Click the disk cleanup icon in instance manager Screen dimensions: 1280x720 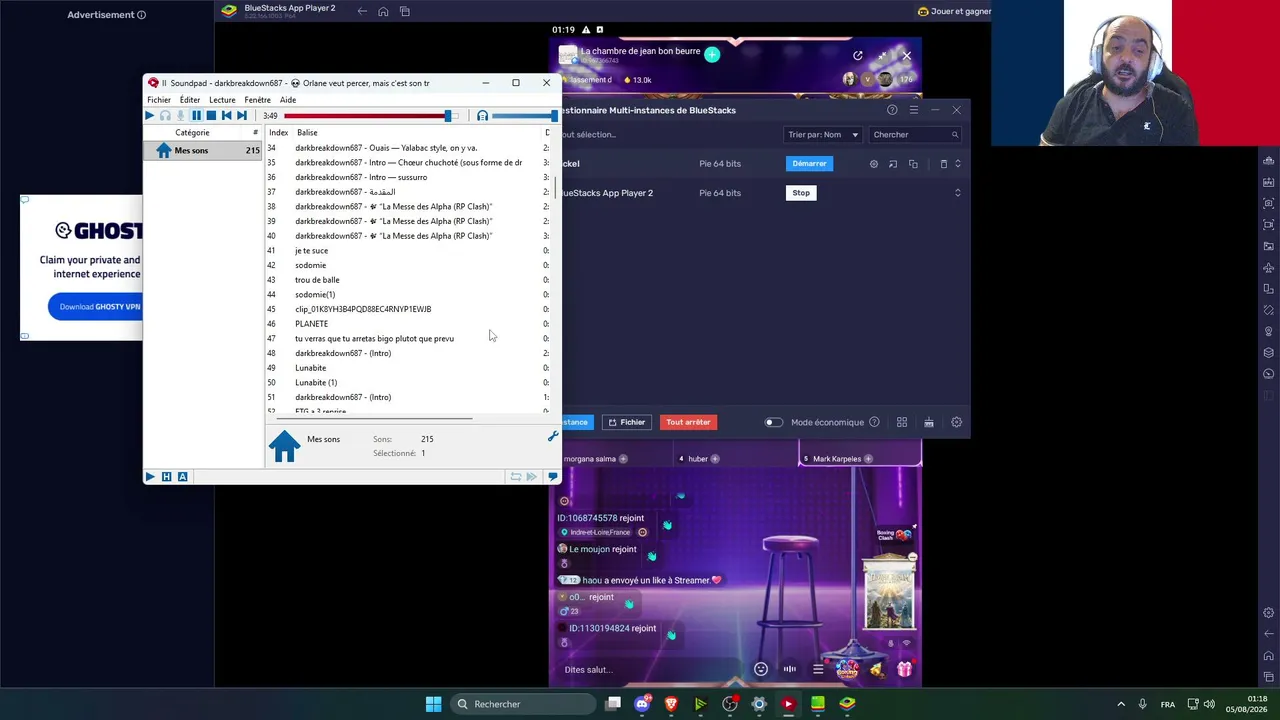click(x=929, y=422)
